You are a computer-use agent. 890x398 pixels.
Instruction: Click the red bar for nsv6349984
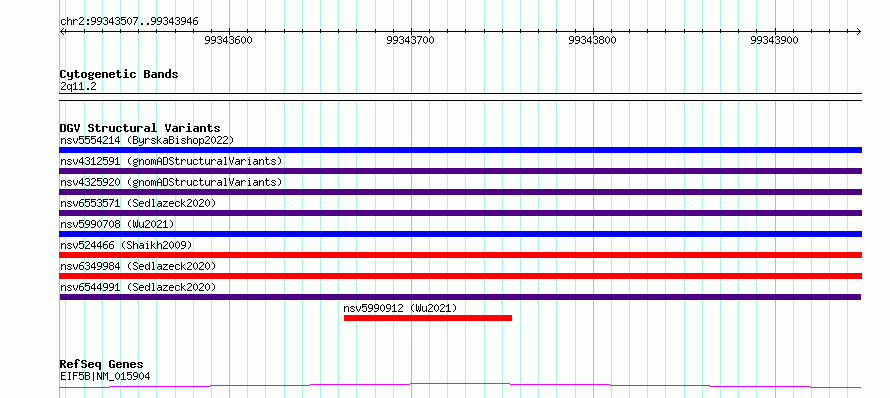tap(460, 276)
